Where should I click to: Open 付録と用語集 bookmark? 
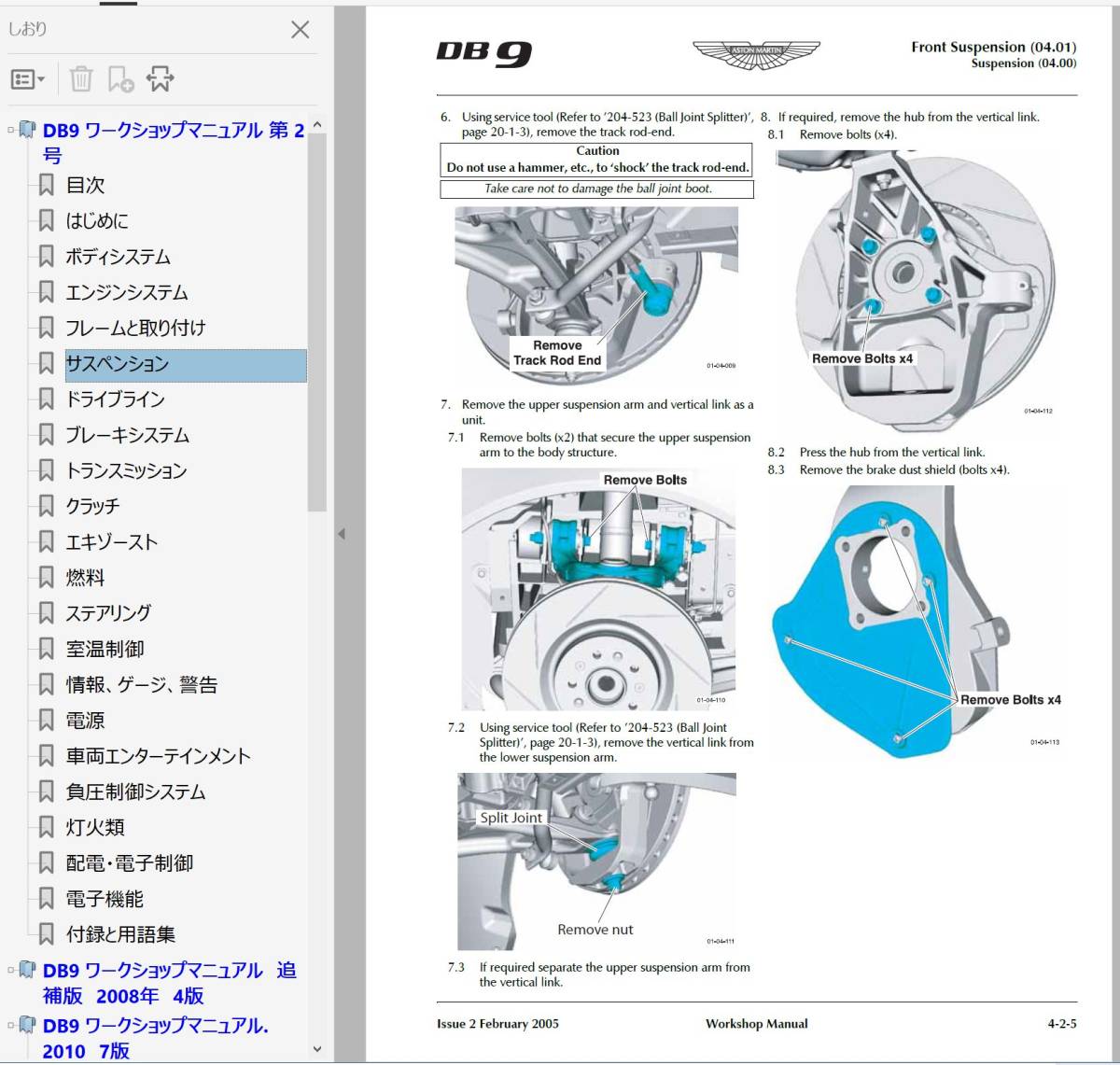tap(120, 934)
